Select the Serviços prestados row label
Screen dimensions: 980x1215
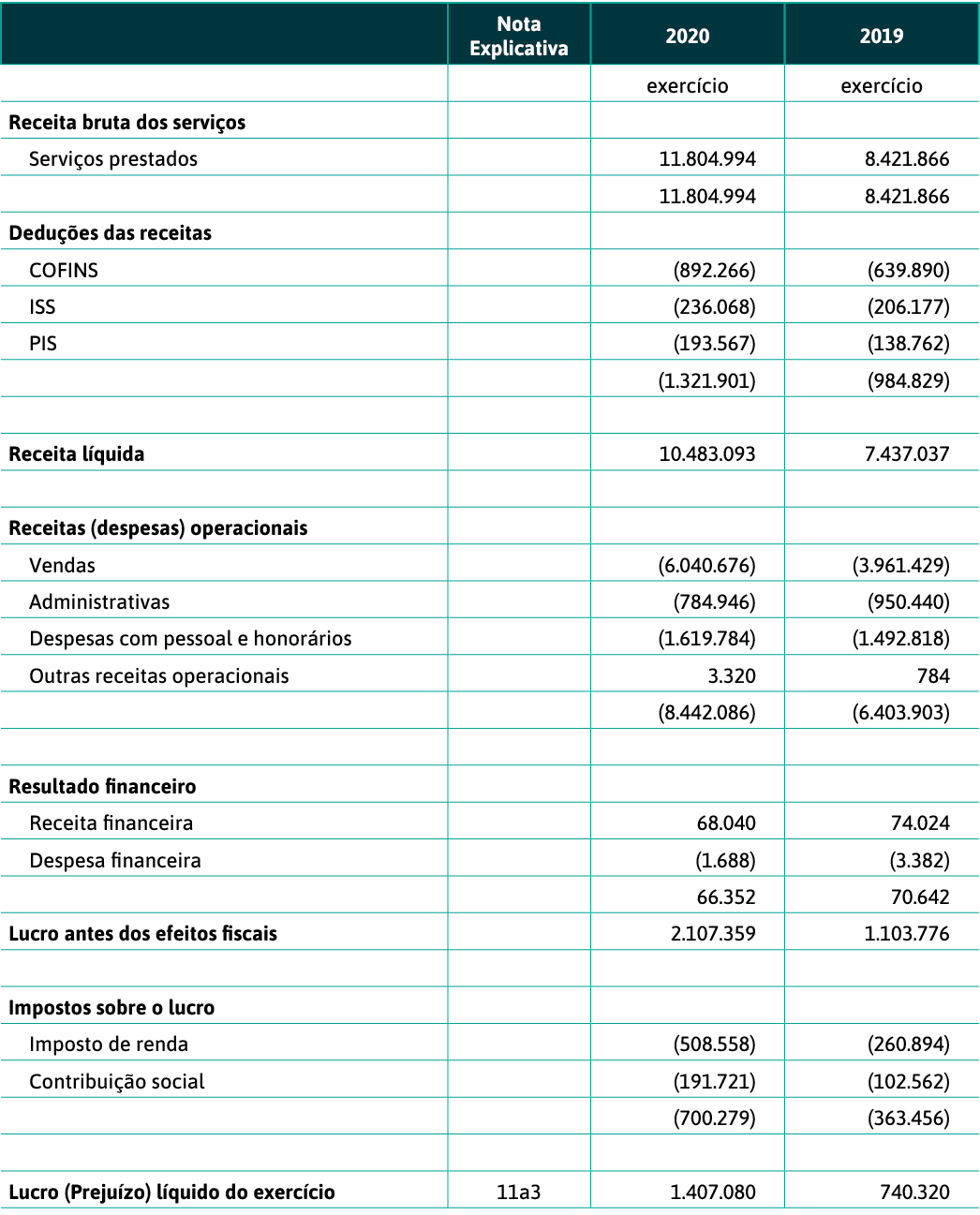(113, 159)
